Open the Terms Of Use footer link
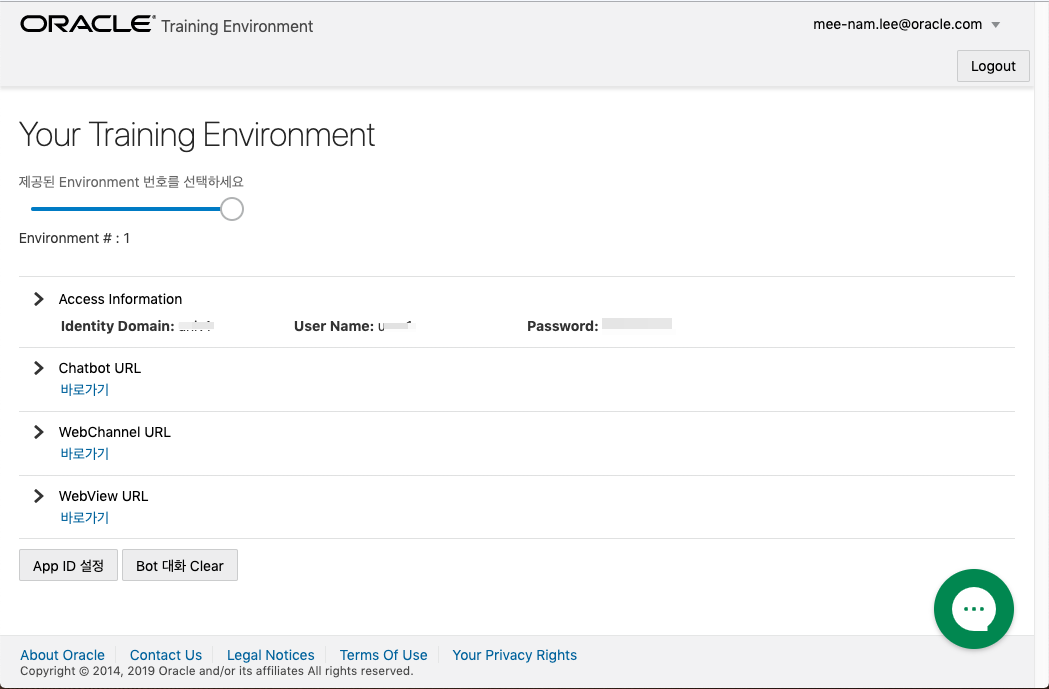The width and height of the screenshot is (1049, 689). pyautogui.click(x=383, y=655)
